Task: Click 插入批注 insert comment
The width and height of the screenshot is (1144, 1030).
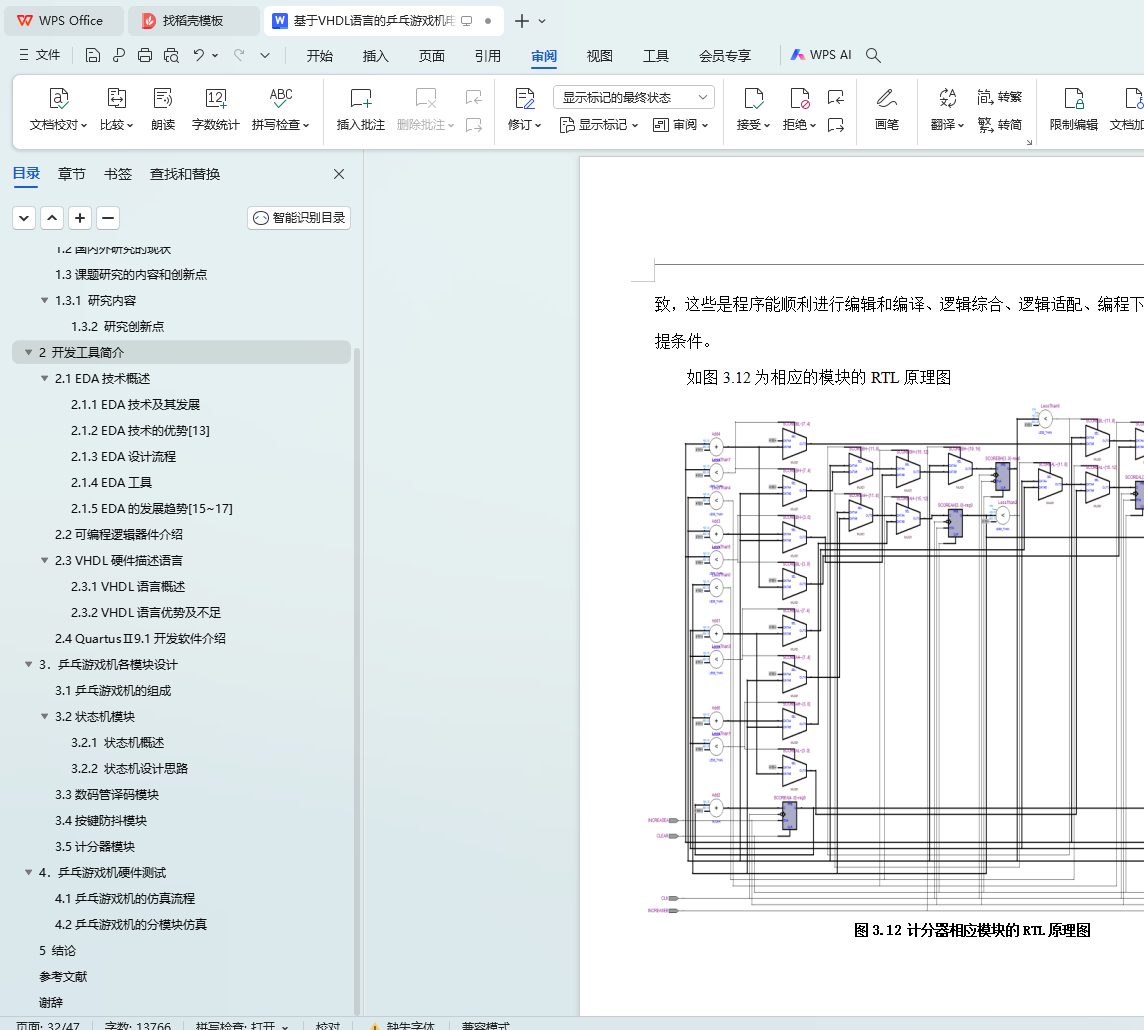Action: point(360,109)
